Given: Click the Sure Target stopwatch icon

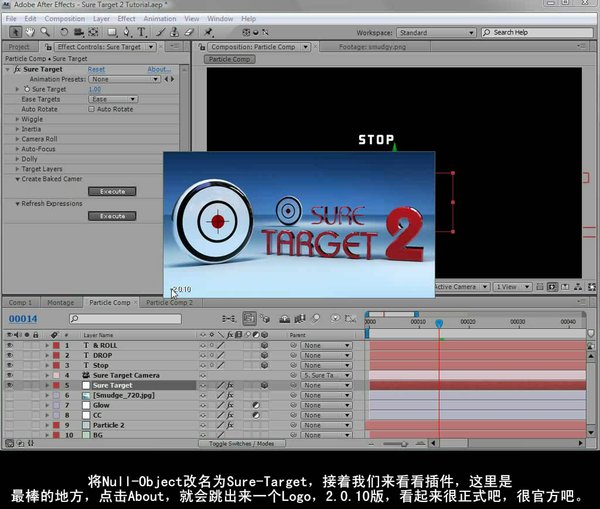Looking at the screenshot, I should click(x=27, y=89).
